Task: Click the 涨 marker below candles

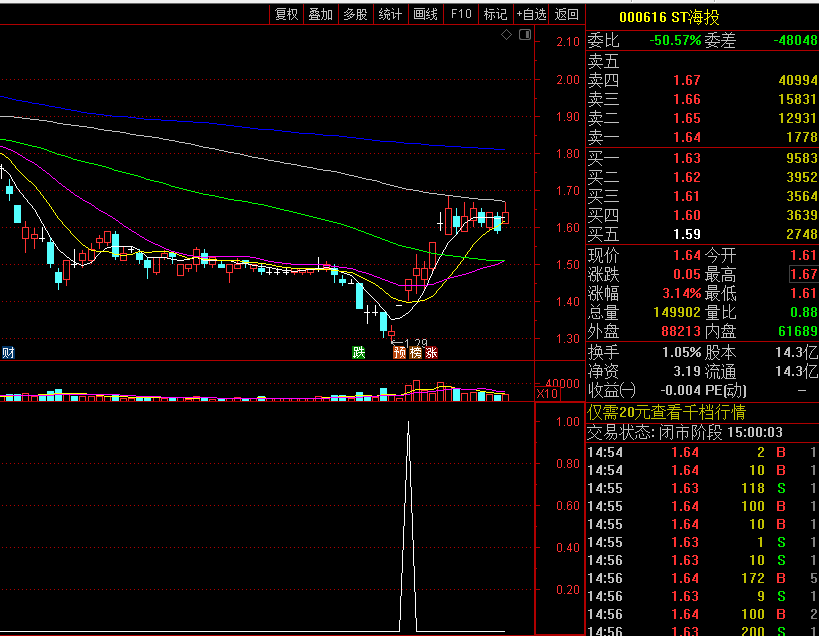Action: pyautogui.click(x=431, y=352)
